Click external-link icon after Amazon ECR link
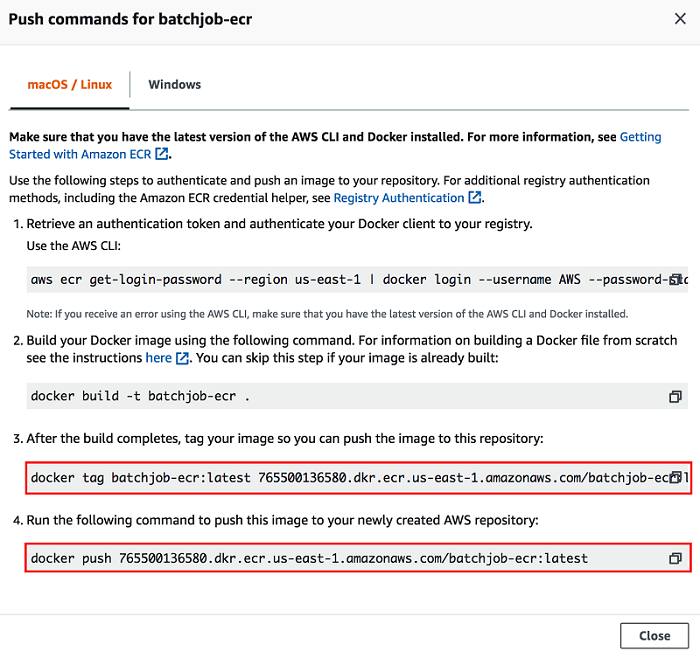700x651 pixels. point(162,155)
